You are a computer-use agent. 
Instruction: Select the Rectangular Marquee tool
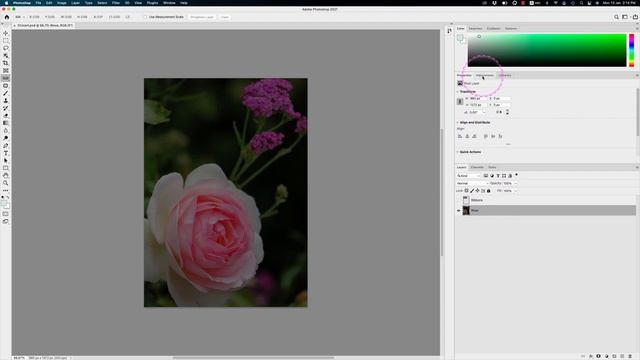click(6, 41)
